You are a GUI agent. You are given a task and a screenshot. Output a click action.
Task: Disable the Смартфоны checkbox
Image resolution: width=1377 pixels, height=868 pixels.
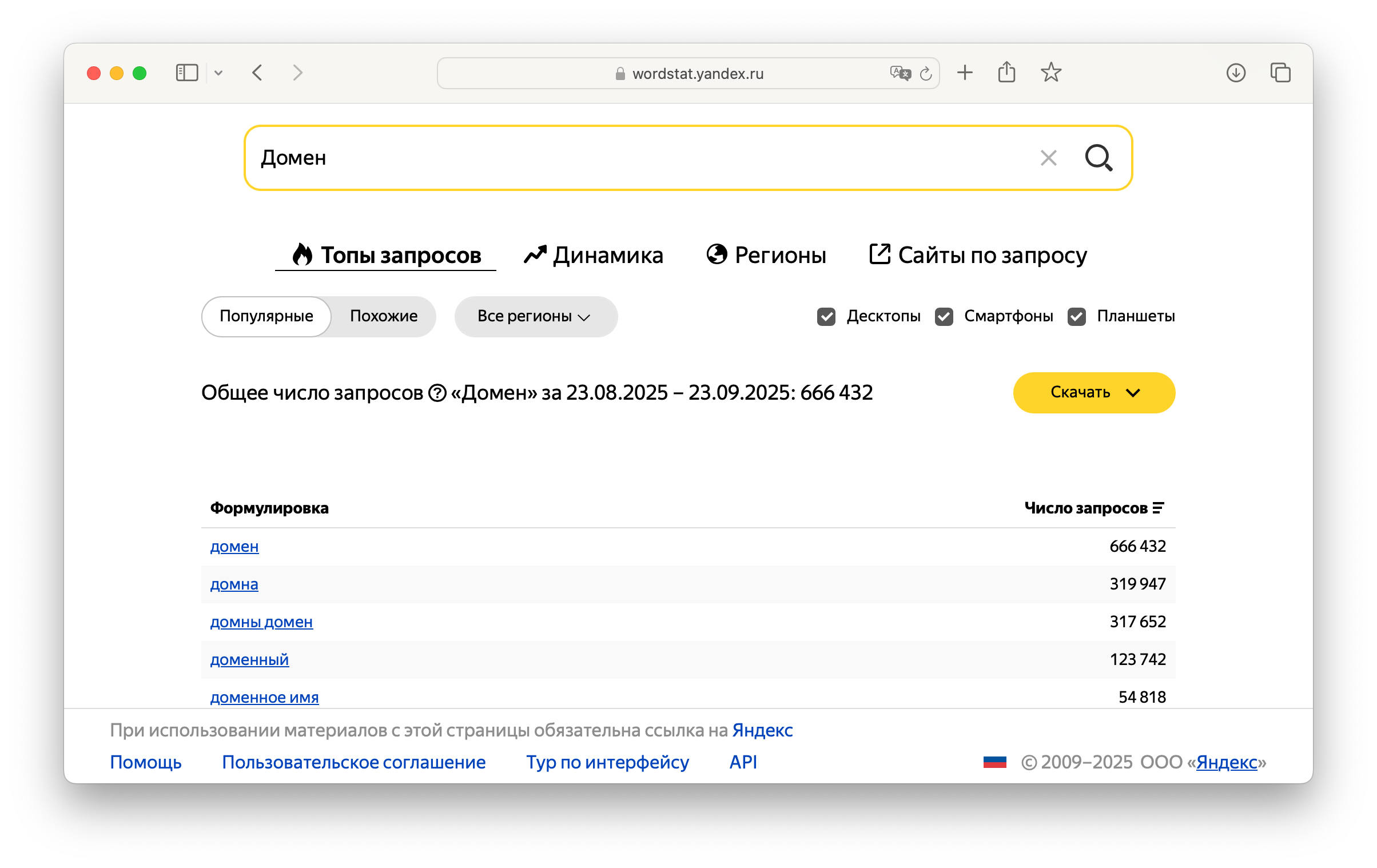coord(944,316)
